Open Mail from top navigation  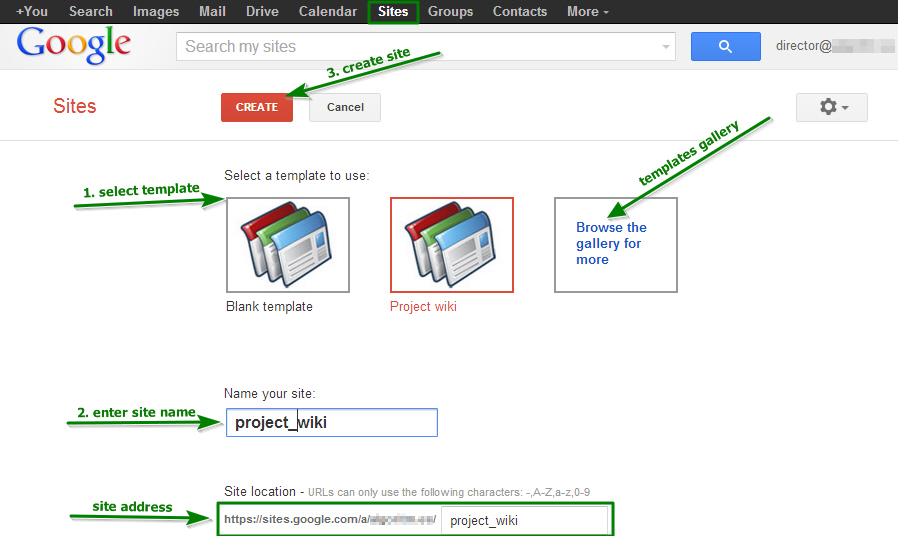point(212,11)
